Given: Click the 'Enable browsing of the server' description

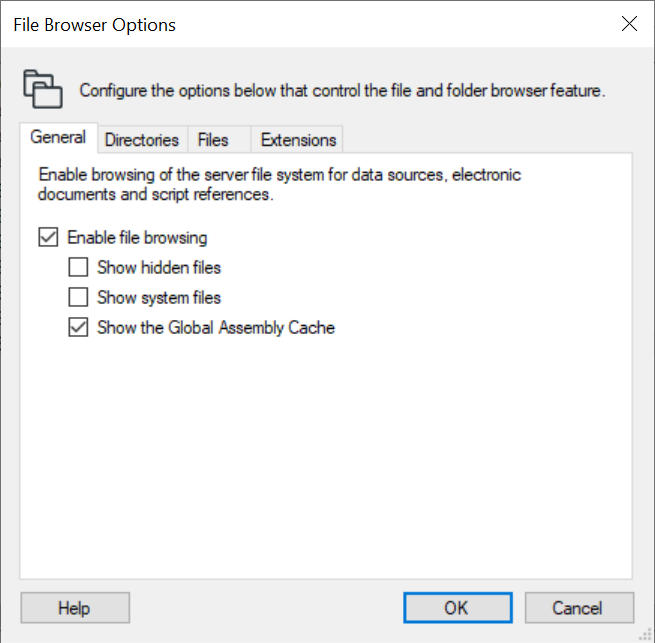Looking at the screenshot, I should pyautogui.click(x=280, y=185).
